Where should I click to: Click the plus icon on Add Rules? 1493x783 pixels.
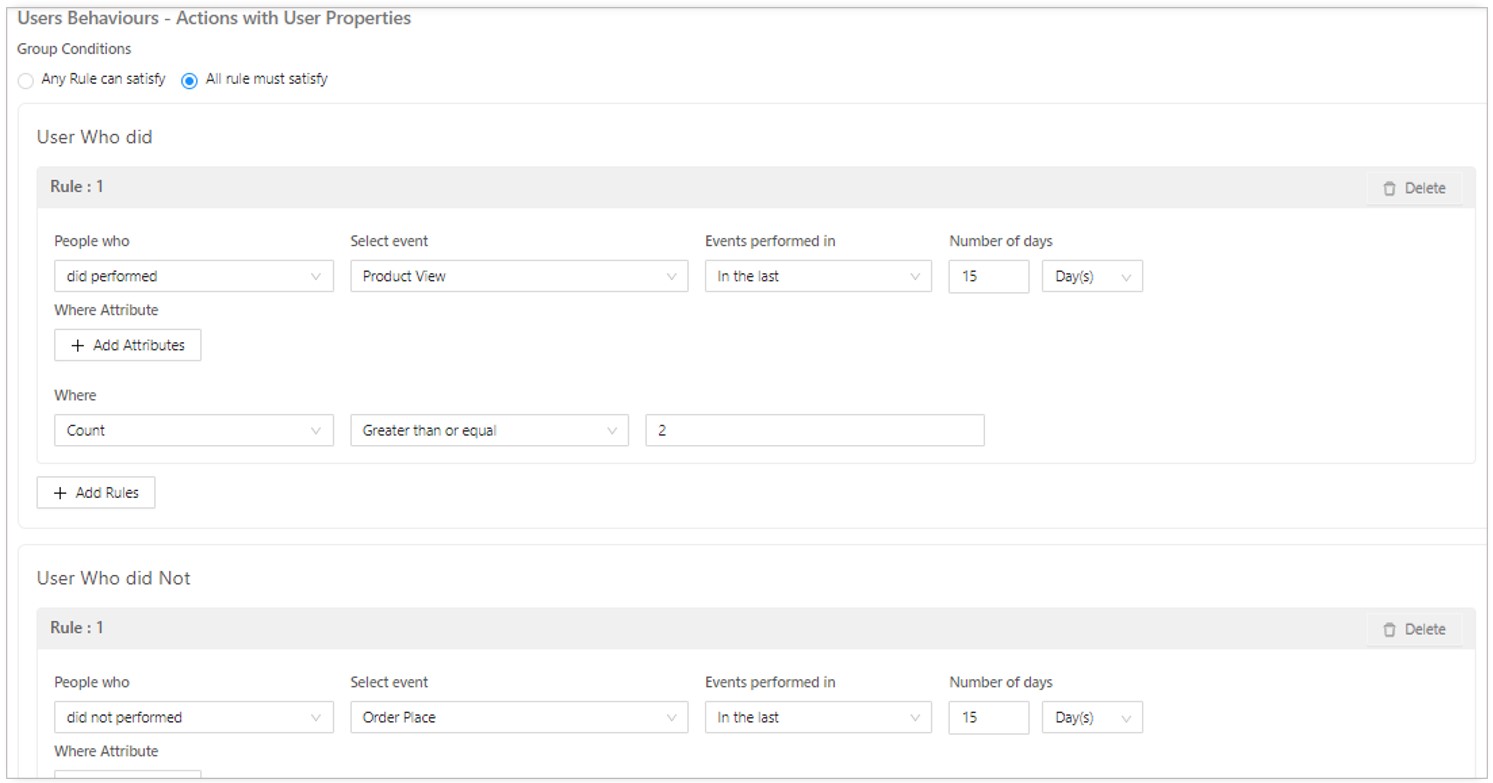pos(60,493)
